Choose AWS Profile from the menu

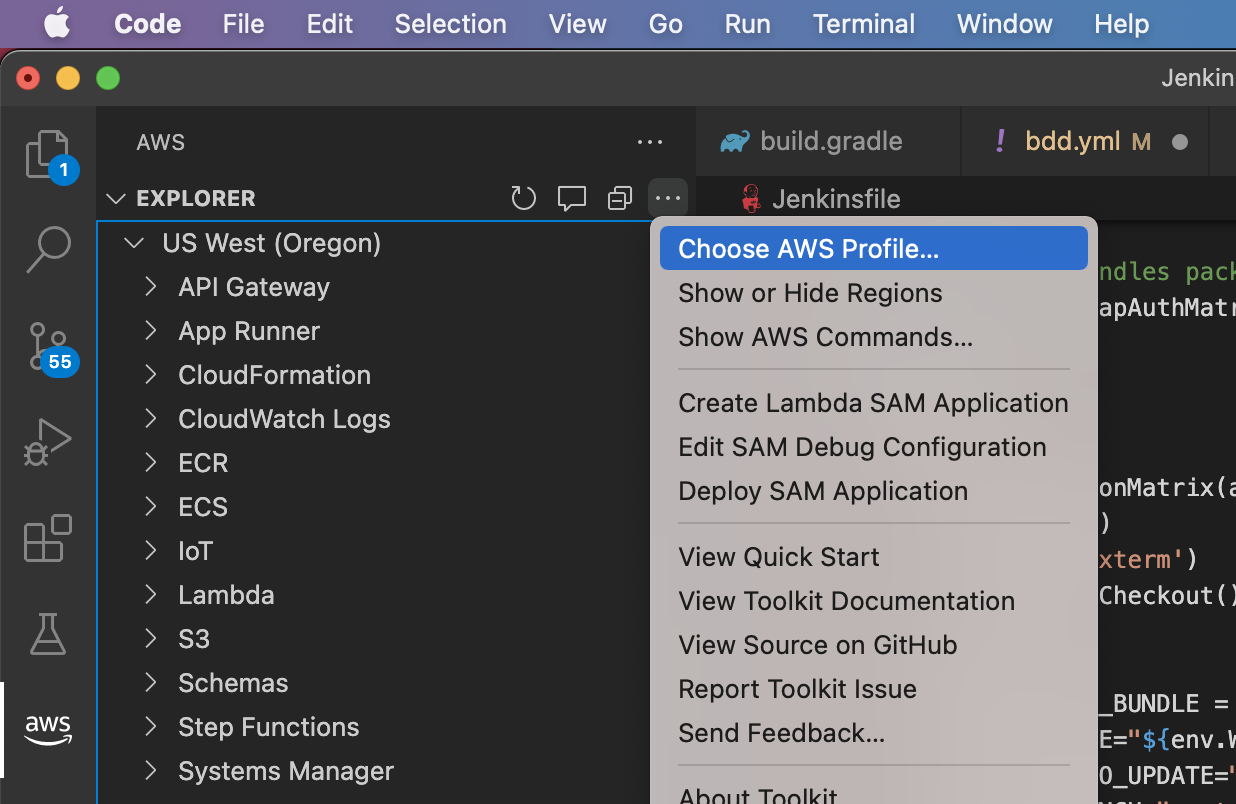click(x=874, y=249)
